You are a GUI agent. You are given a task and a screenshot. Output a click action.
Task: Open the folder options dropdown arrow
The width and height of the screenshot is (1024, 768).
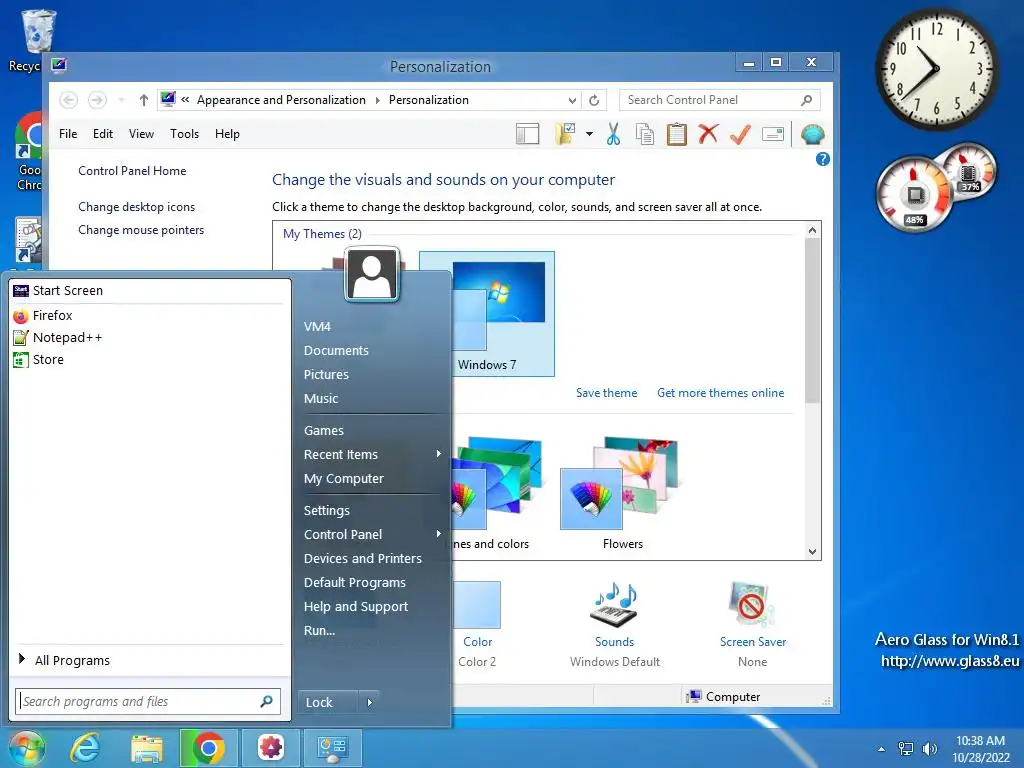click(x=589, y=134)
